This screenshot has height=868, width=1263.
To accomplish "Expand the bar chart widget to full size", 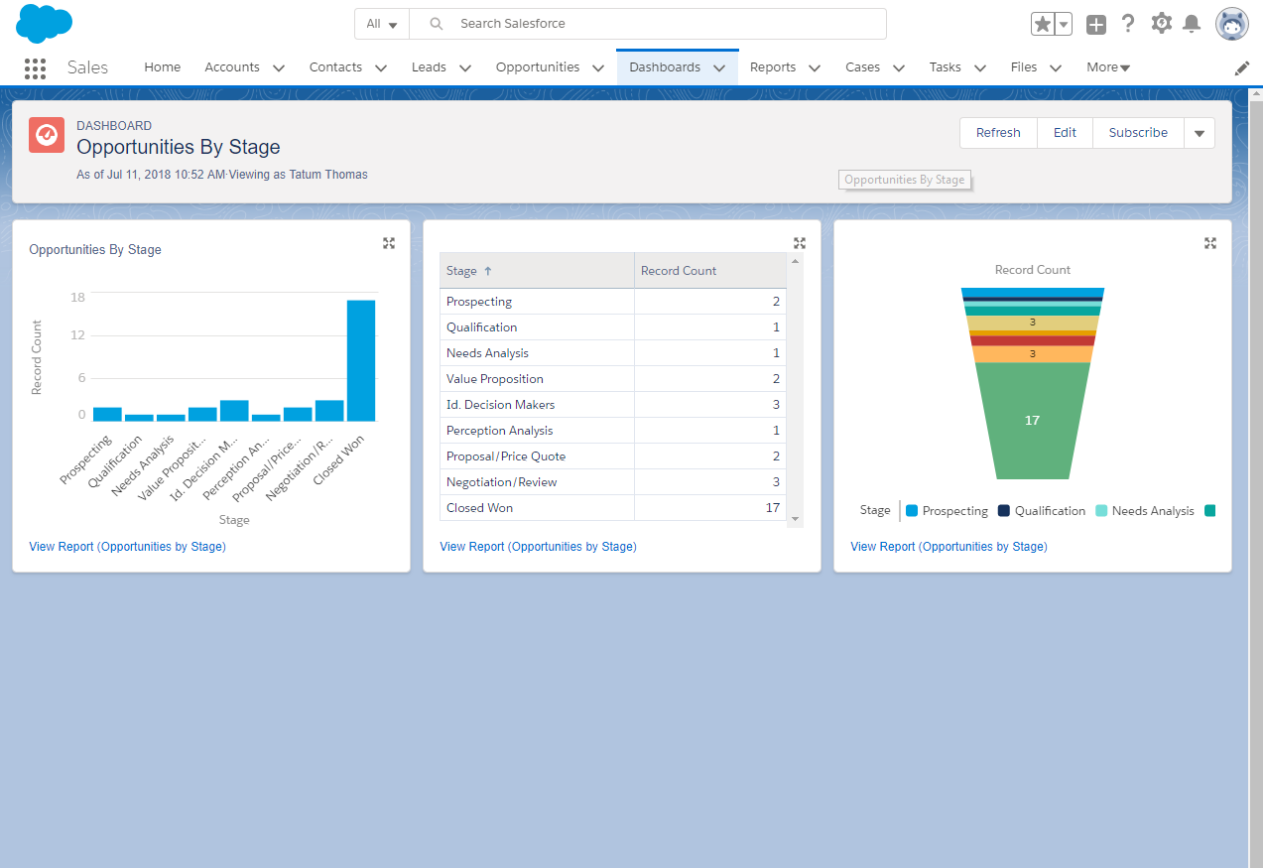I will click(x=389, y=243).
